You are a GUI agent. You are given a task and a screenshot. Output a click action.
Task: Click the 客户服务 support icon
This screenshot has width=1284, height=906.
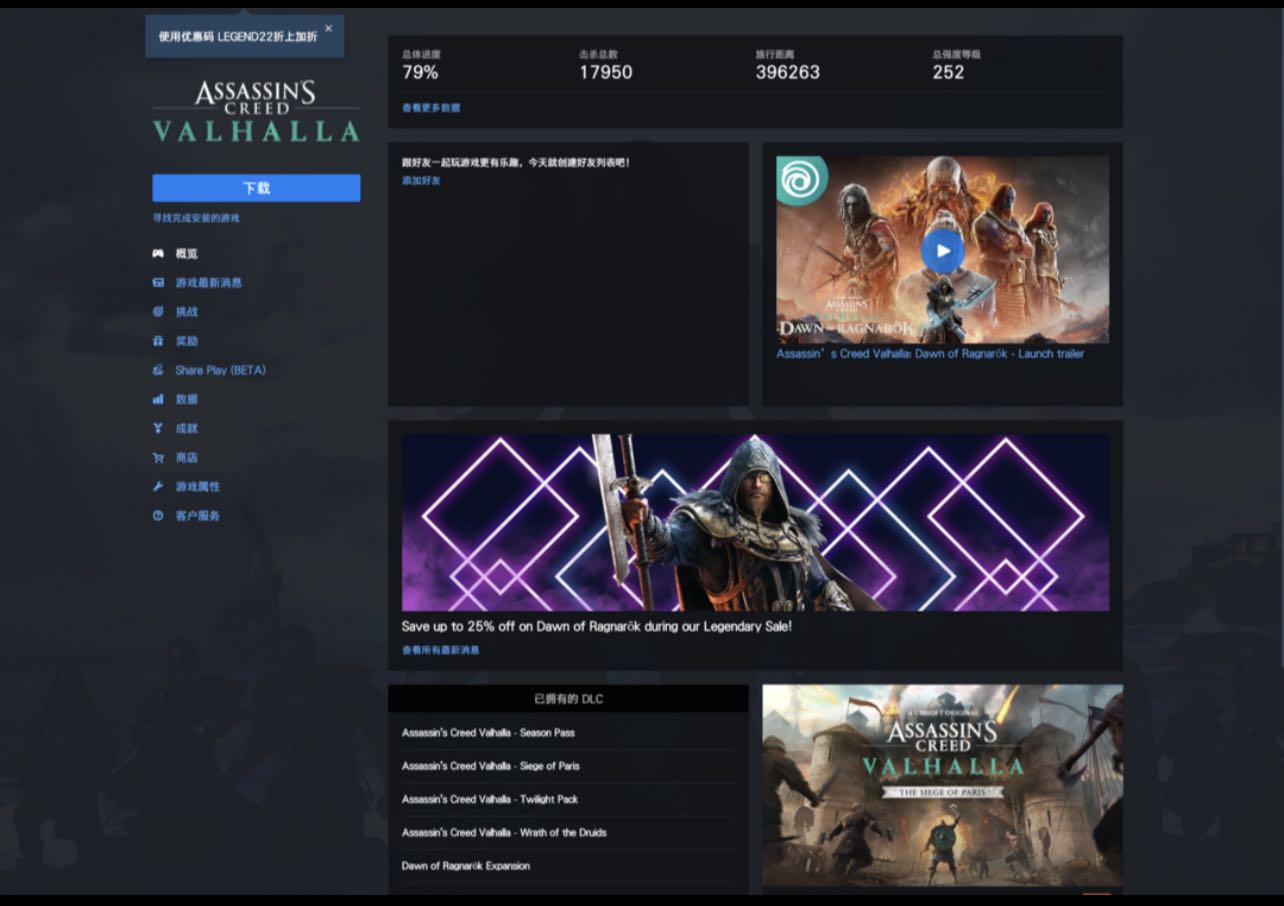pos(158,516)
